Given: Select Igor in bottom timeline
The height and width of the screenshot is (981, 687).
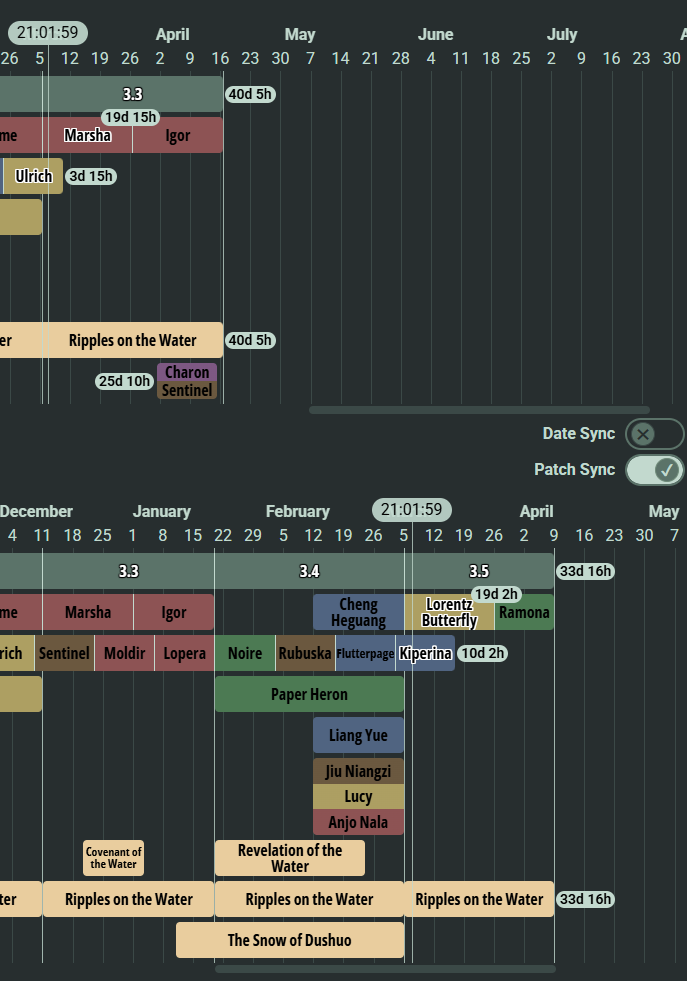Looking at the screenshot, I should [174, 612].
